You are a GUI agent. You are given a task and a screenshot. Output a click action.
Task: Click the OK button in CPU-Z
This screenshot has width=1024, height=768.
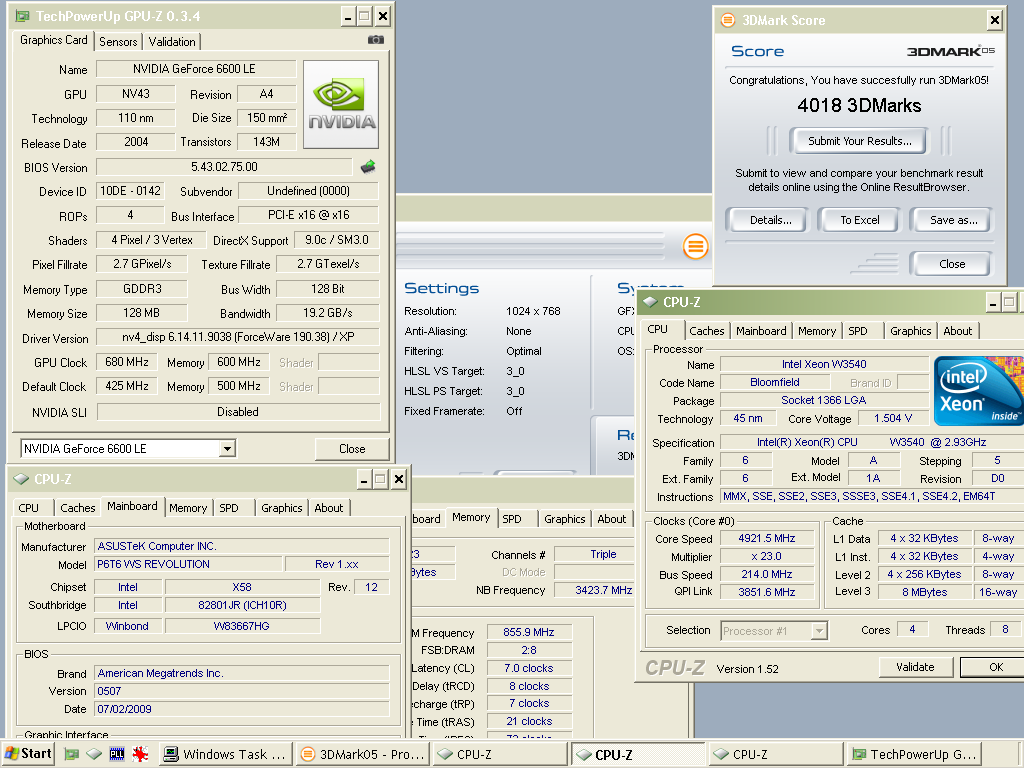[995, 667]
